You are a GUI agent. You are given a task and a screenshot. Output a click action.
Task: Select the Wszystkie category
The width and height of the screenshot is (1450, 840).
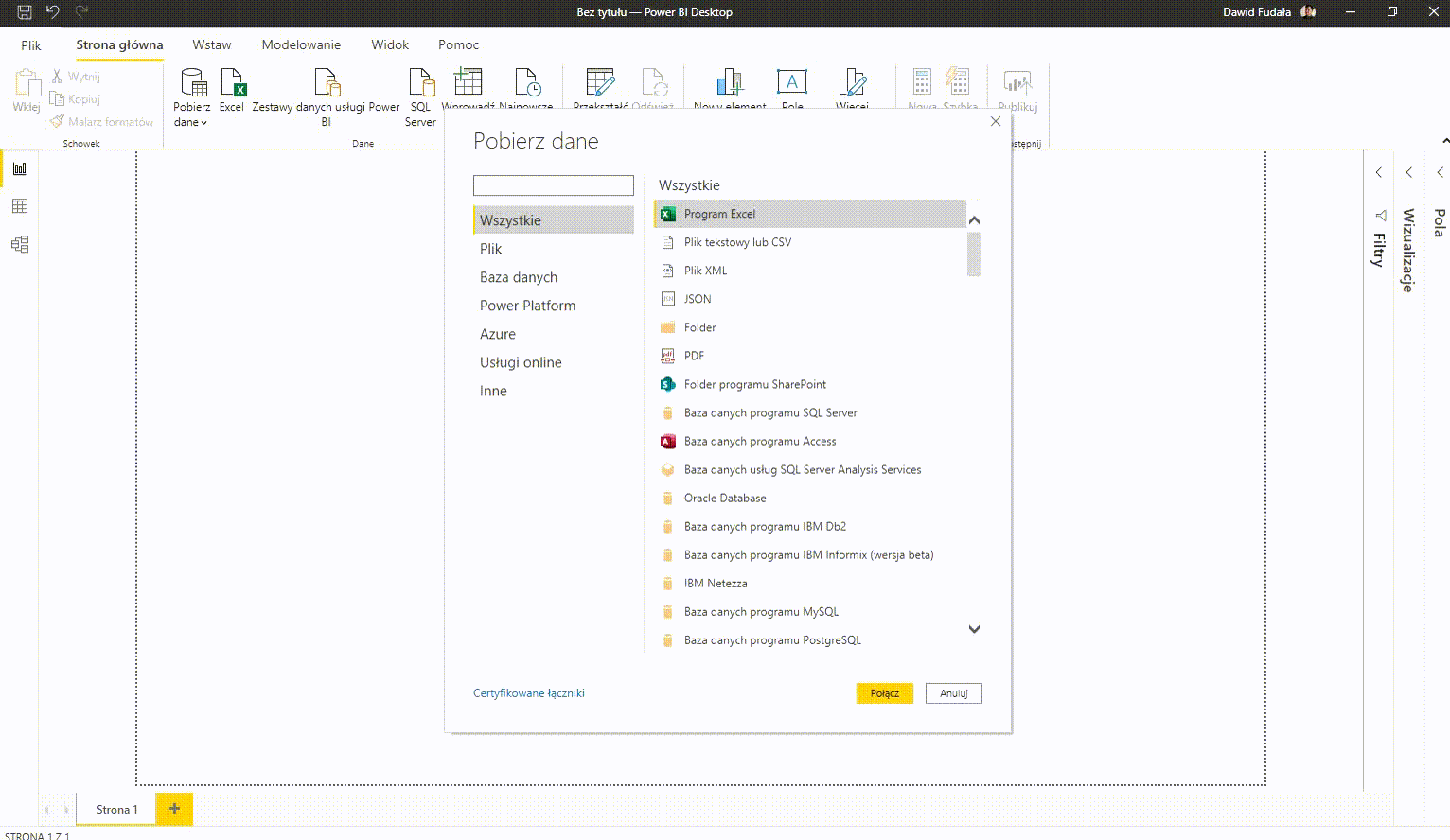click(554, 220)
